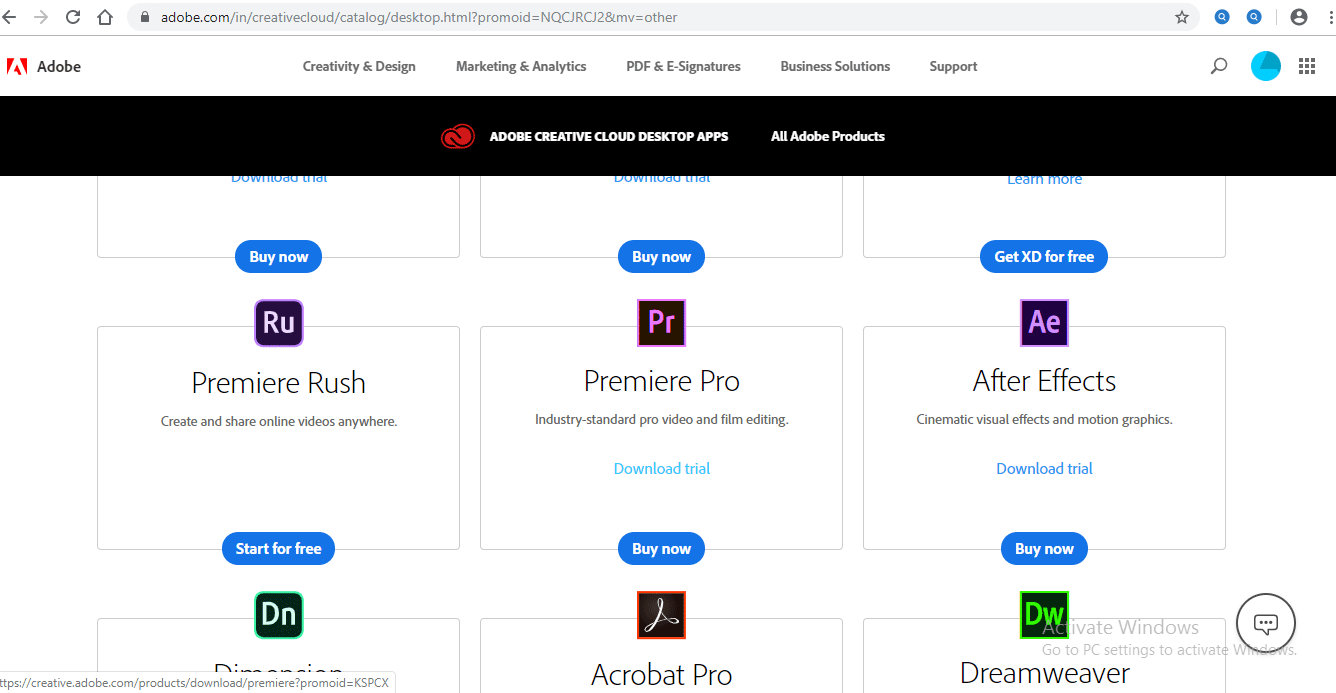The image size is (1336, 693).
Task: Select All Adobe Products tab
Action: [x=828, y=136]
